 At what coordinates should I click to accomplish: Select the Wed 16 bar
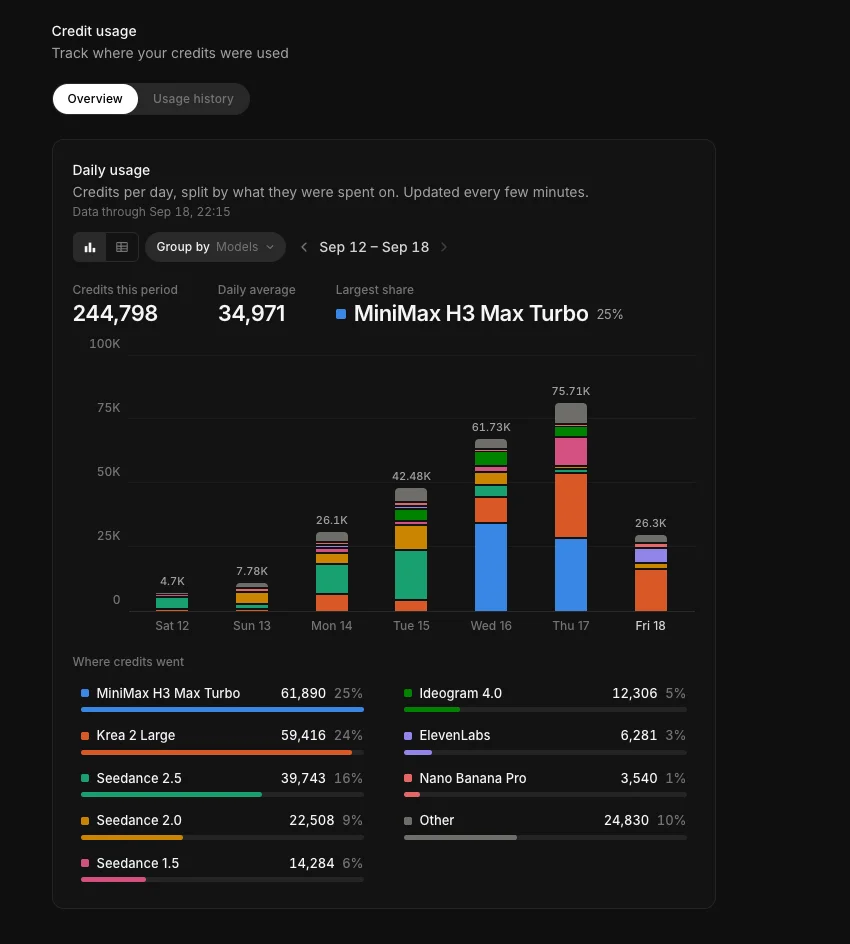[x=491, y=525]
